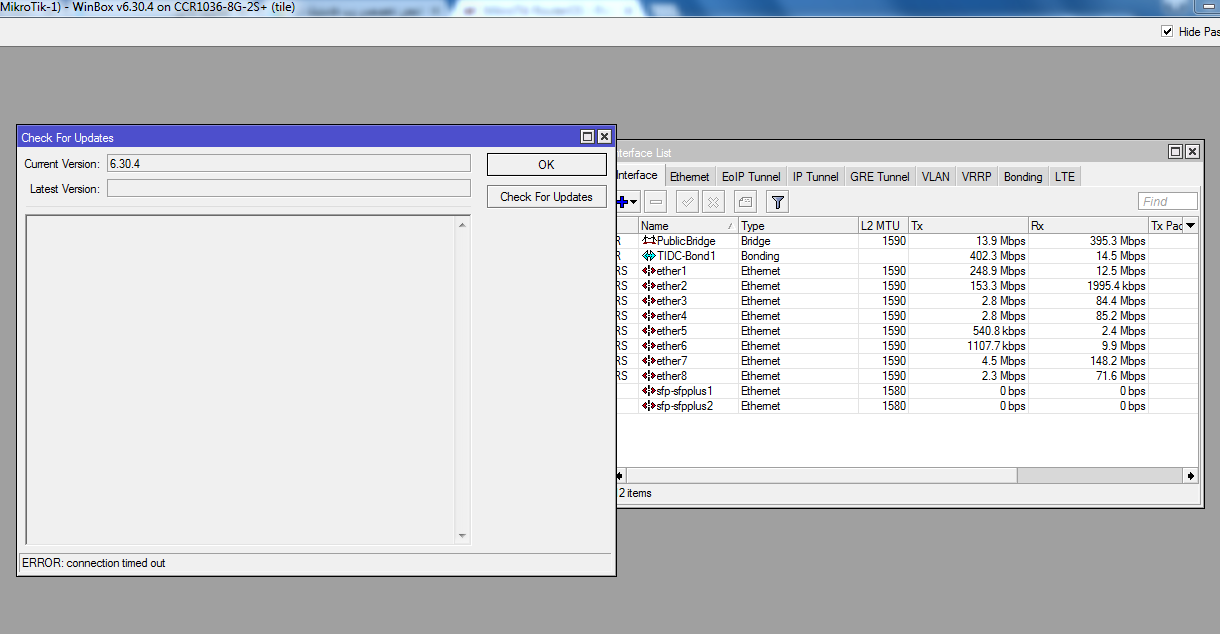Click the changelog scrollbar down arrow
The height and width of the screenshot is (634, 1220).
462,536
